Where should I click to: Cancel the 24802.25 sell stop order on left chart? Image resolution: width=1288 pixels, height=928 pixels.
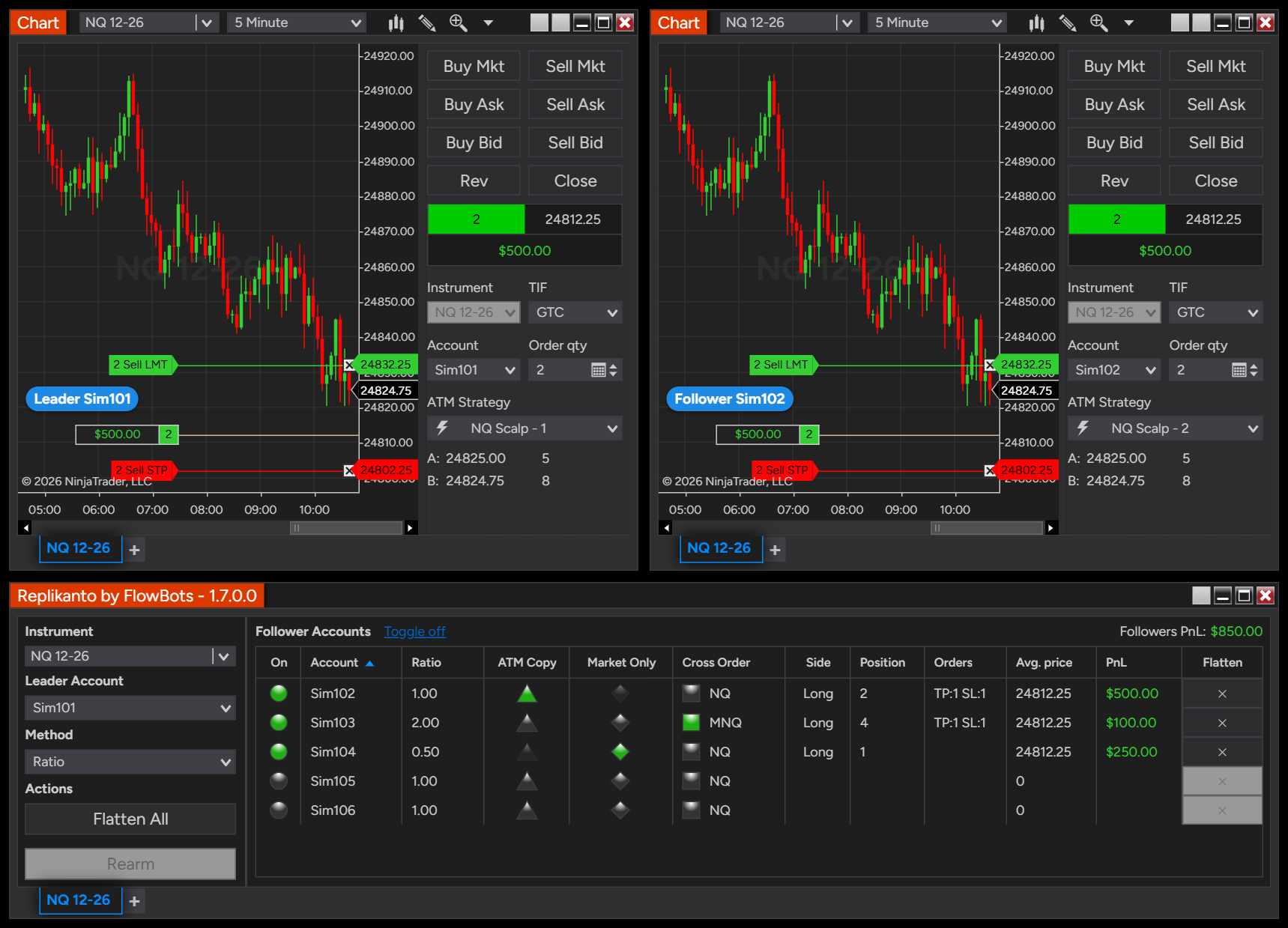(x=349, y=470)
